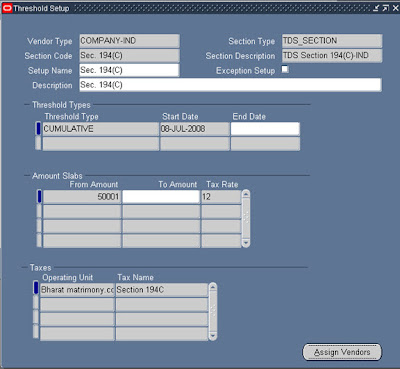Click the Oracle icon in title bar
Image resolution: width=400 pixels, height=369 pixels.
7,8
